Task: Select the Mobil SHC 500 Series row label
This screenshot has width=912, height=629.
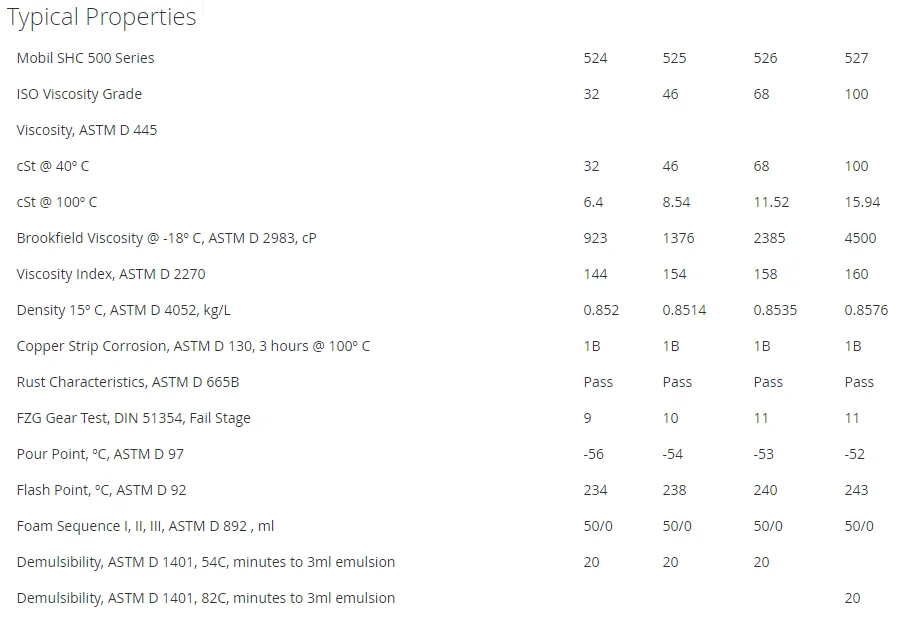Action: [x=85, y=58]
